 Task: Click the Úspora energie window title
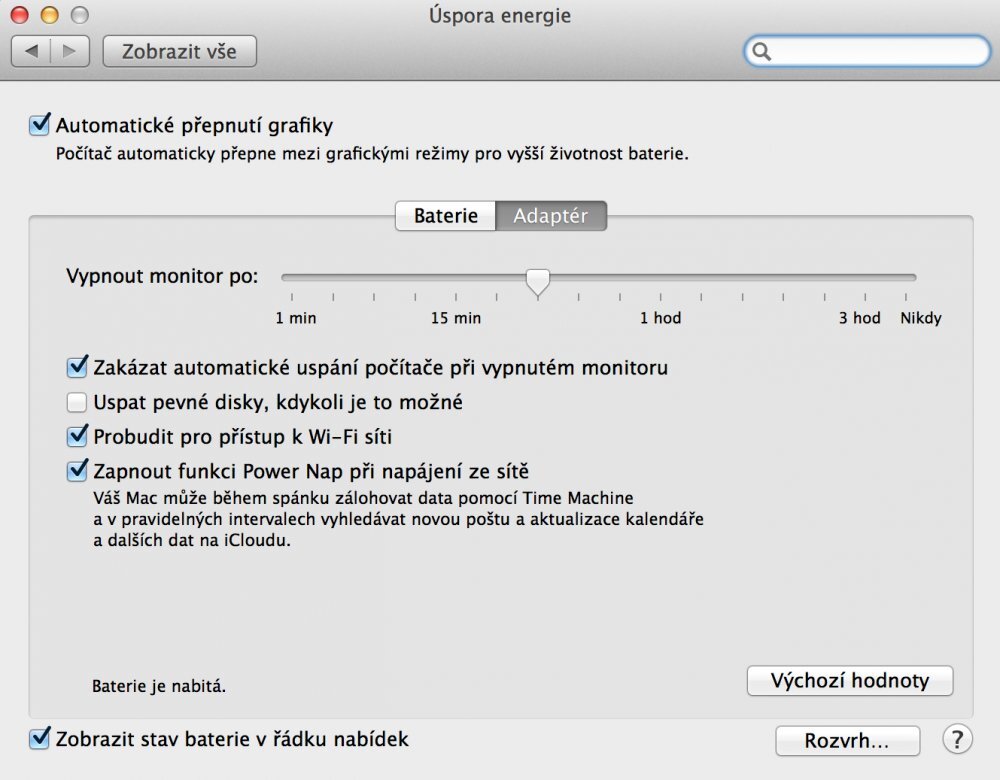(x=500, y=15)
